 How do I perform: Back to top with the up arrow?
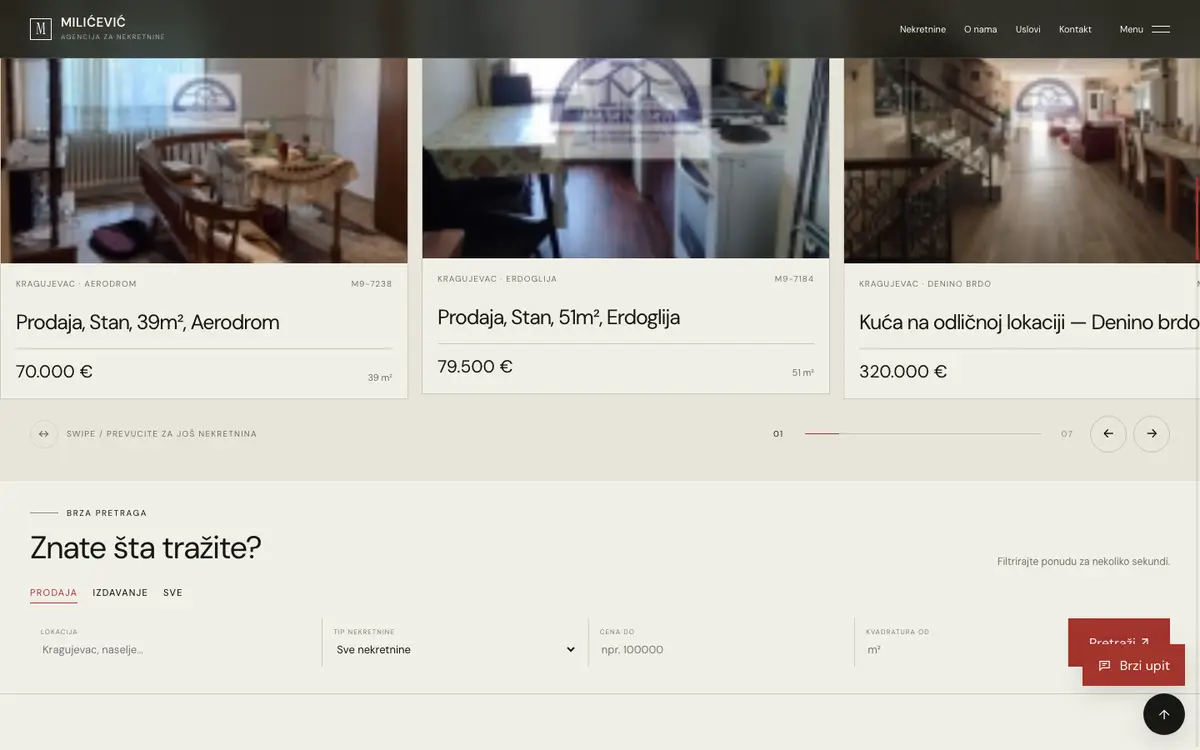click(x=1164, y=714)
